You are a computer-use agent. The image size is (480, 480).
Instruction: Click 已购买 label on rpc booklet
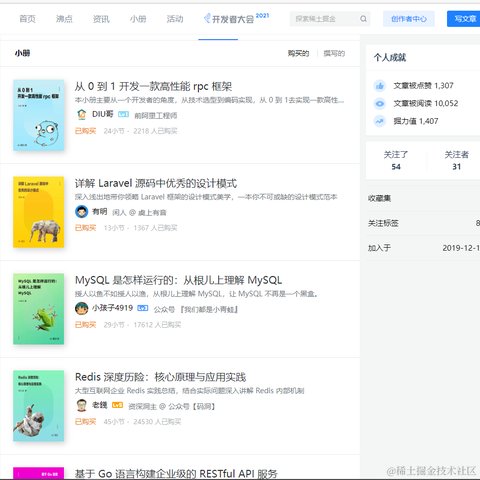point(85,131)
